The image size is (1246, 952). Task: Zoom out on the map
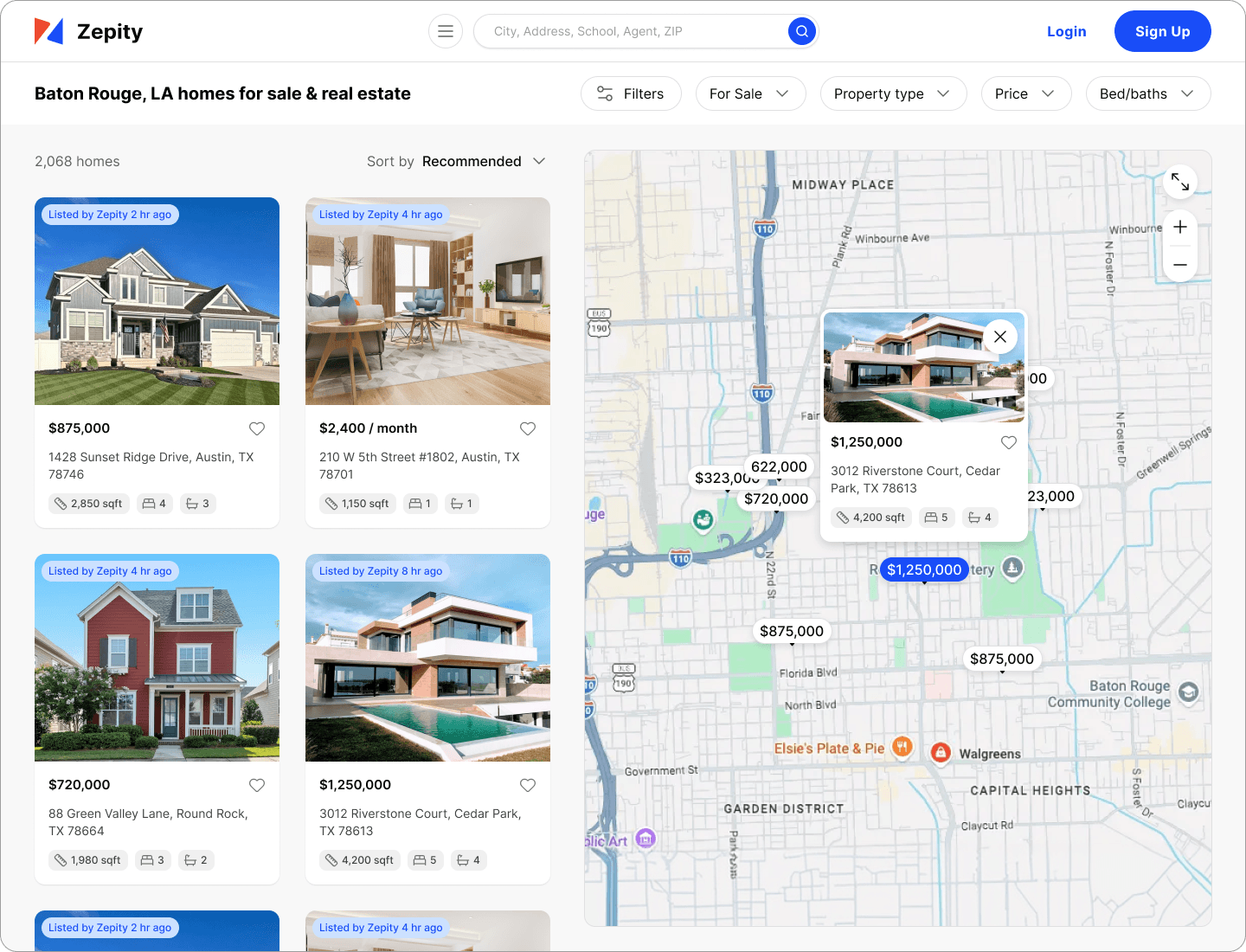coord(1180,265)
